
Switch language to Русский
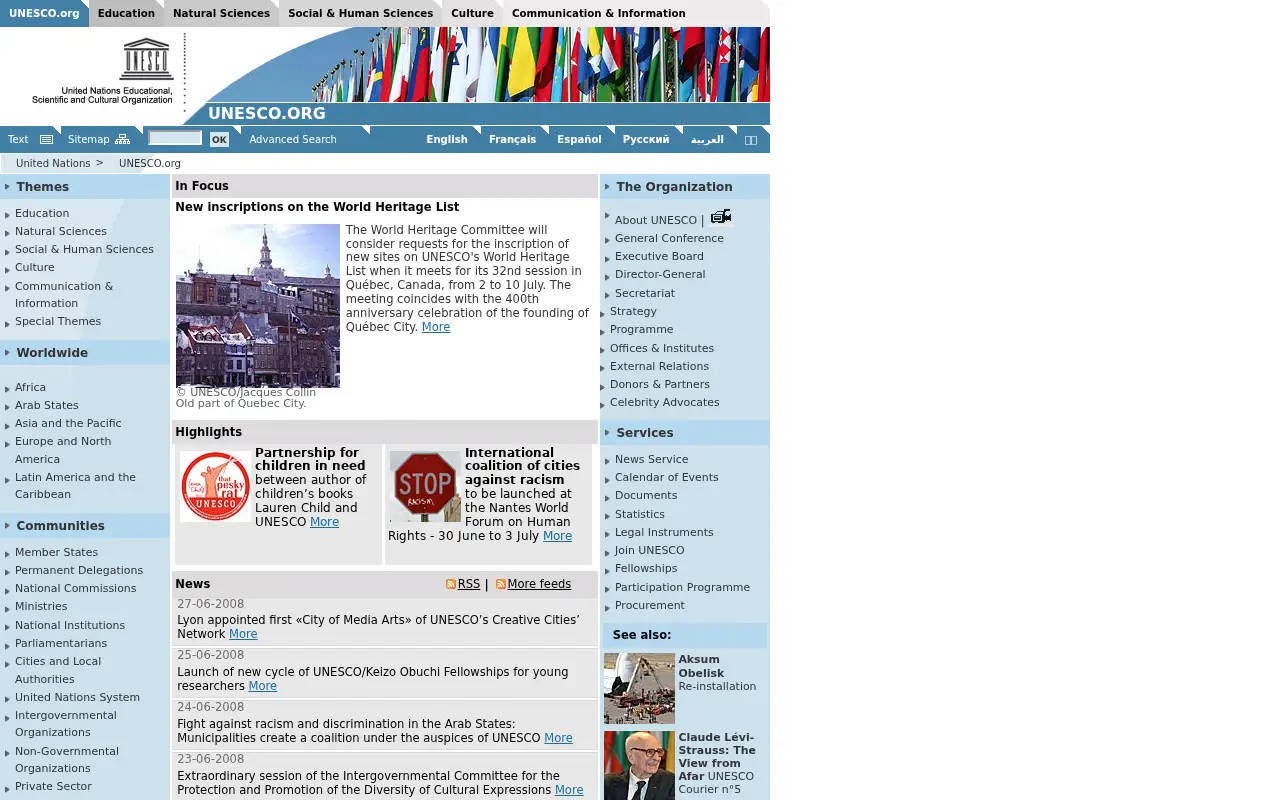[646, 139]
